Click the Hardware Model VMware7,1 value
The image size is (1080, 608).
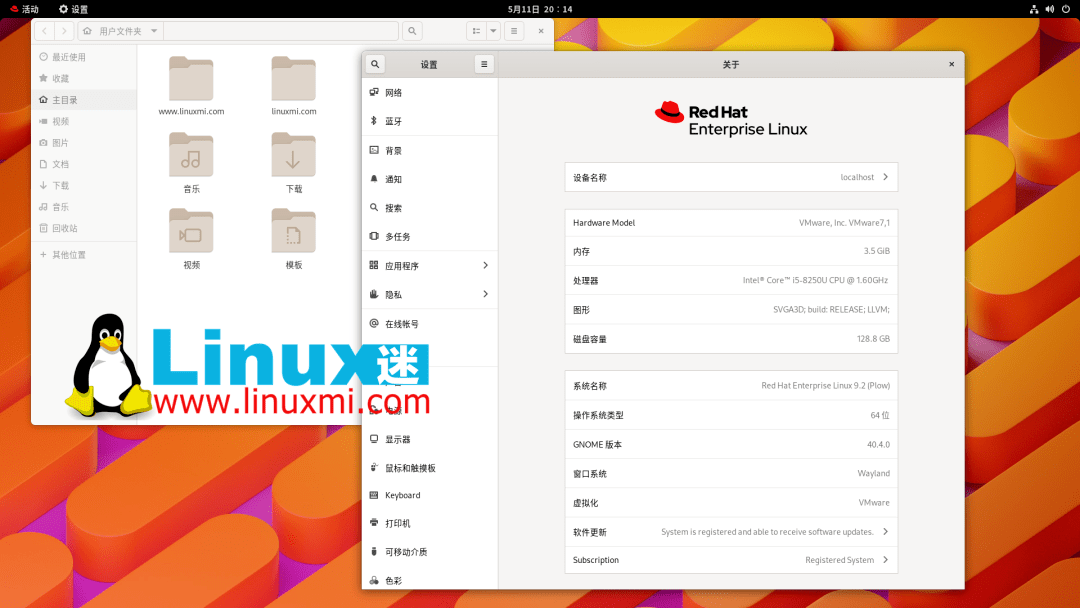coord(844,222)
